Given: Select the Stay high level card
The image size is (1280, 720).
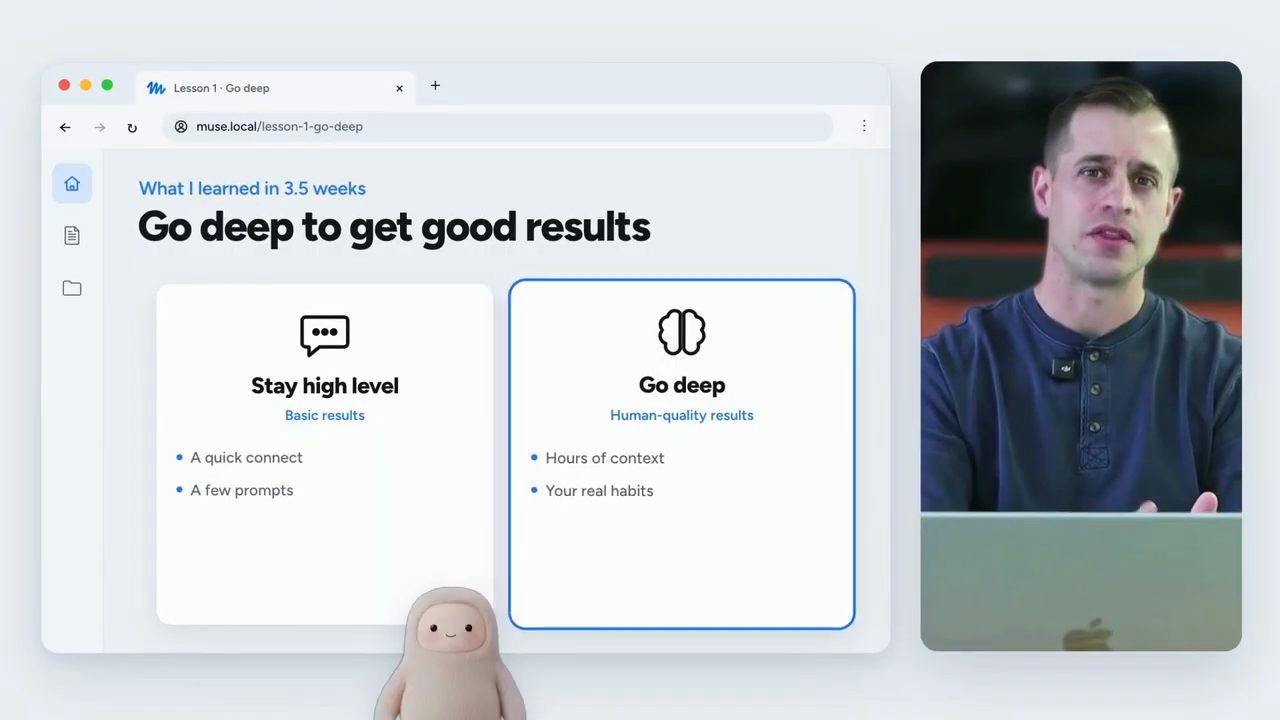Looking at the screenshot, I should pyautogui.click(x=325, y=454).
